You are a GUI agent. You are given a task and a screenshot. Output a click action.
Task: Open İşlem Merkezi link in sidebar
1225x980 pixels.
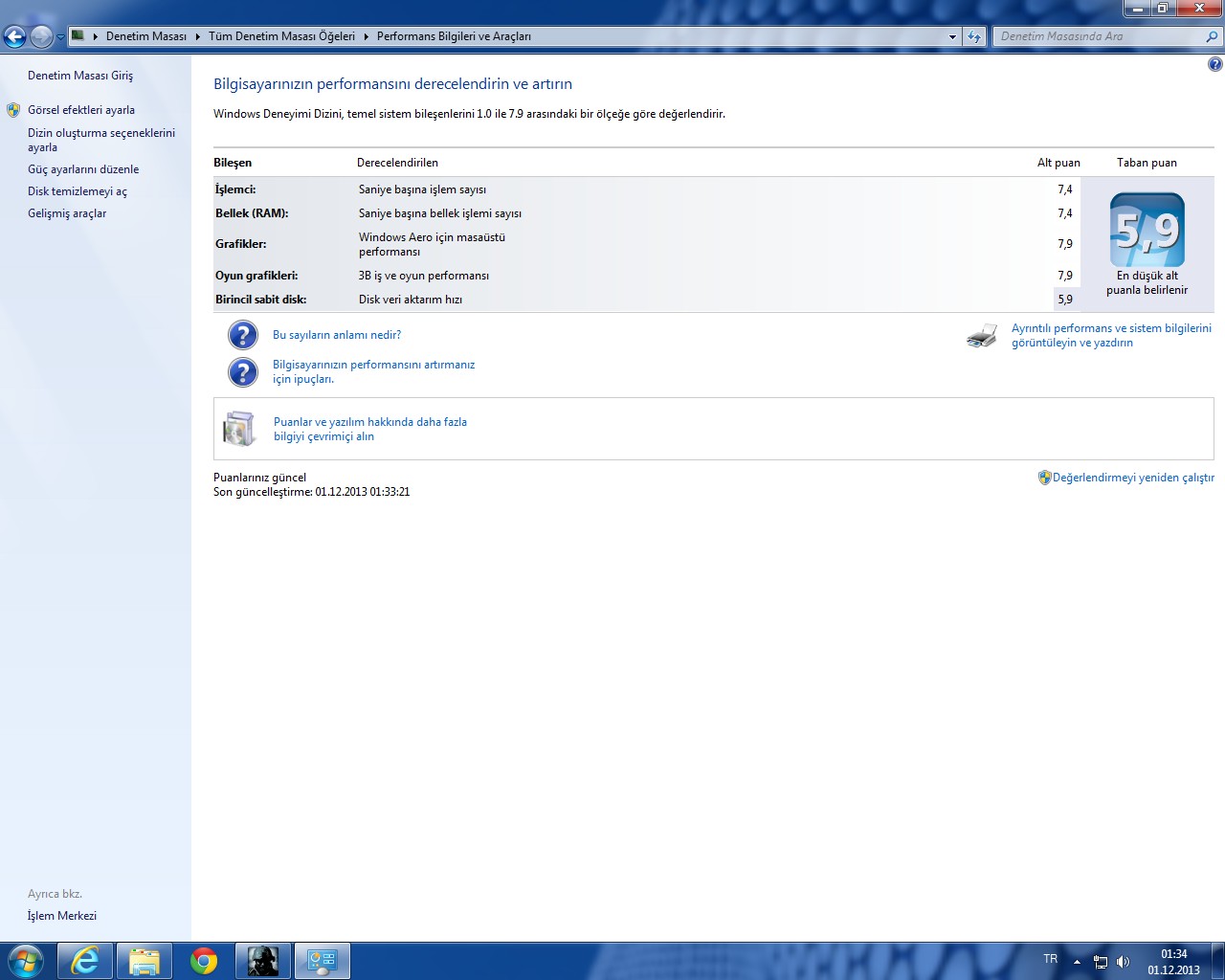click(62, 916)
